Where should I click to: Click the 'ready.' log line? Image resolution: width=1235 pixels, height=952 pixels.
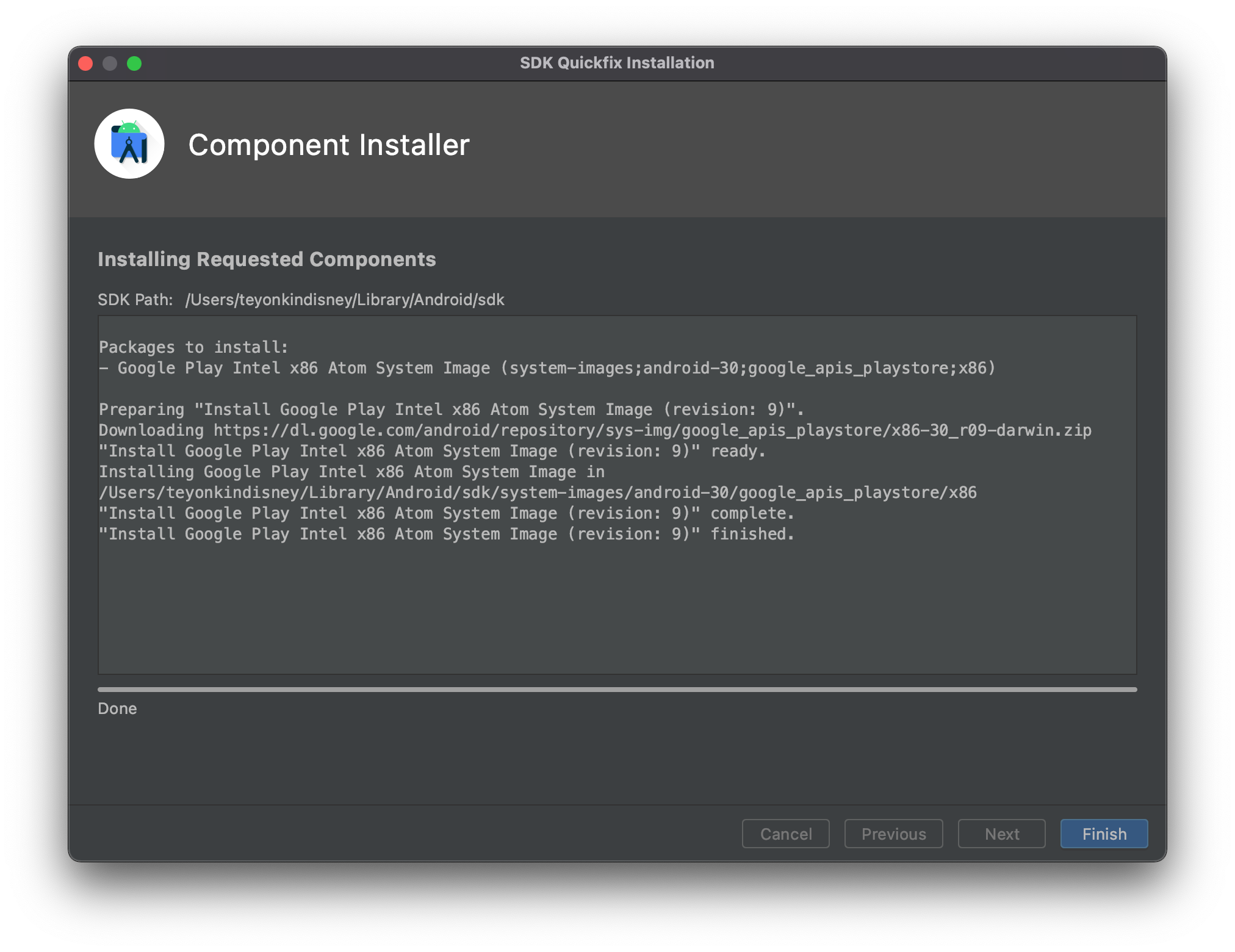coord(432,451)
